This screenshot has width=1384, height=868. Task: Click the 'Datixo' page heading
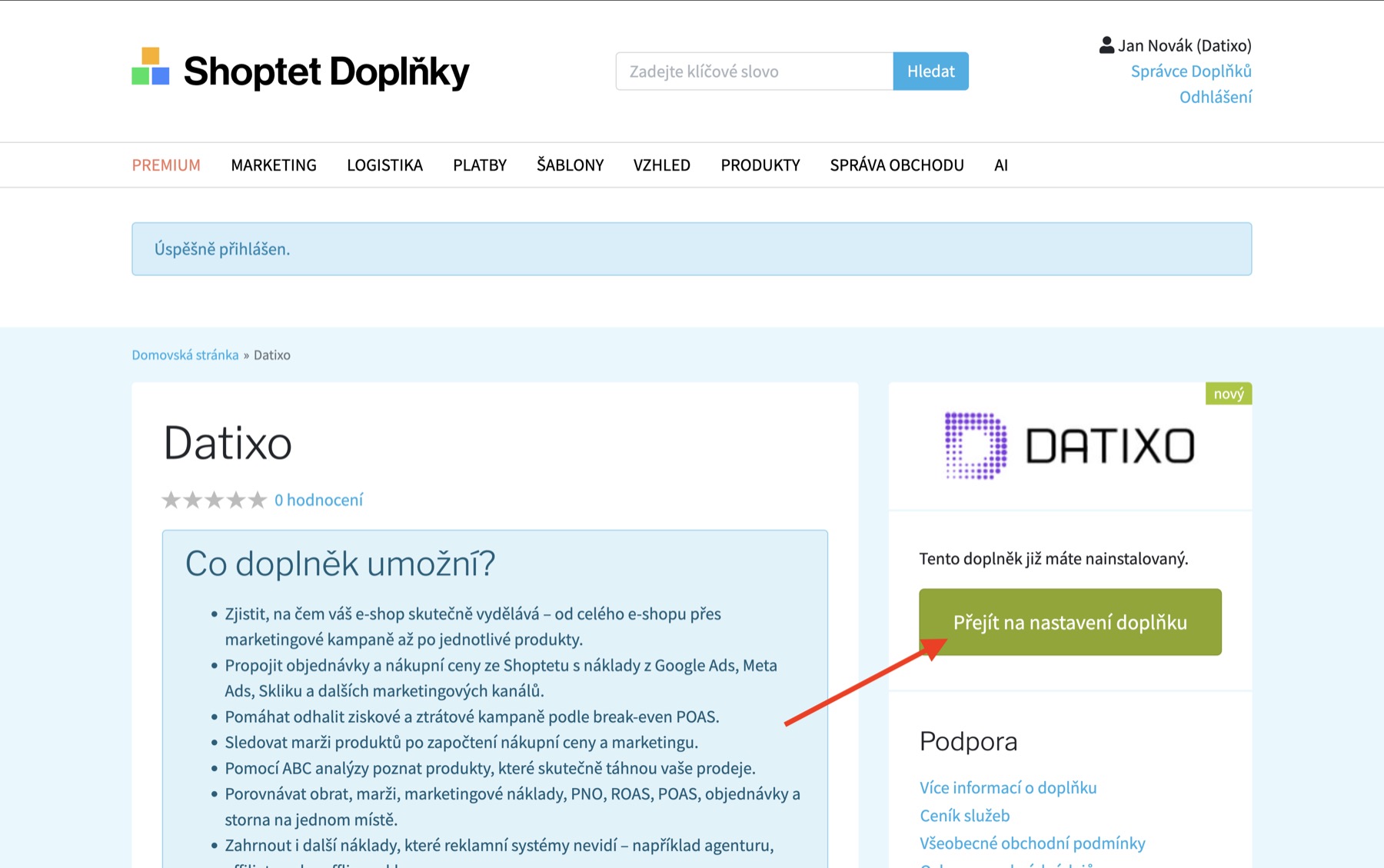tap(228, 444)
